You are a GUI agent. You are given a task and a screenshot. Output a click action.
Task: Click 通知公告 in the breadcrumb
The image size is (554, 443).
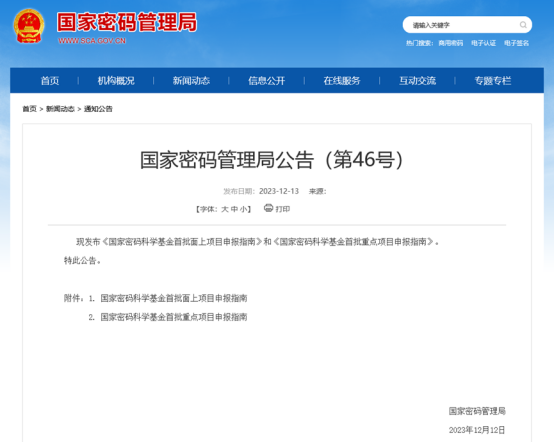pos(98,109)
